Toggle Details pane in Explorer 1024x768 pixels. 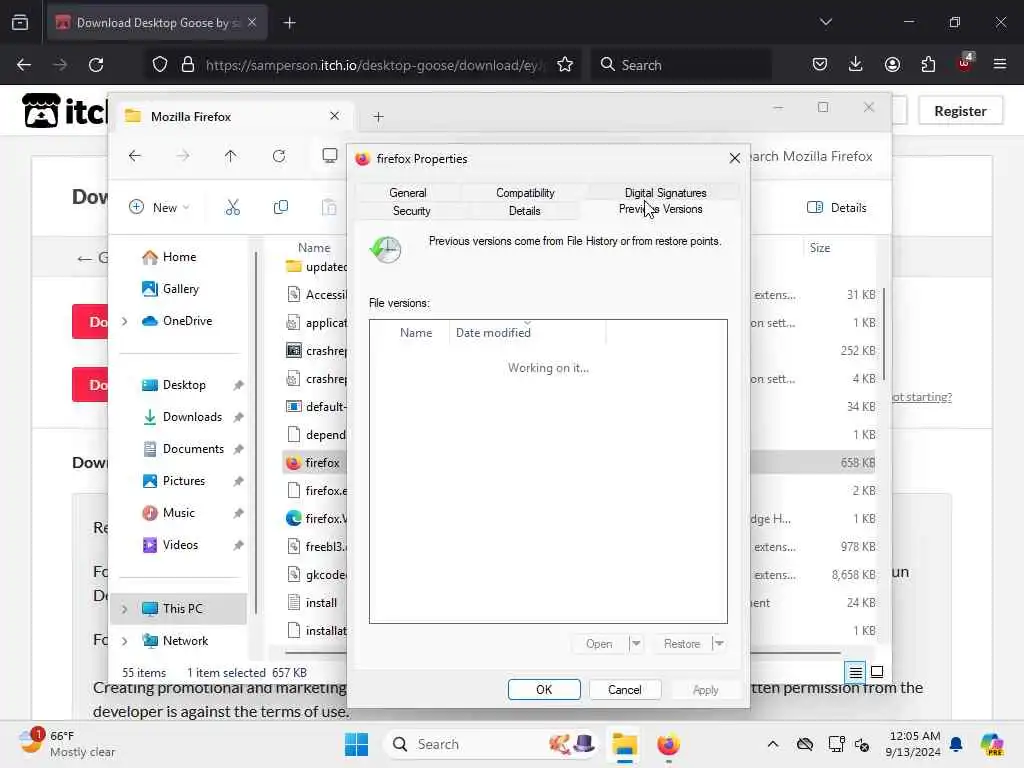click(837, 208)
